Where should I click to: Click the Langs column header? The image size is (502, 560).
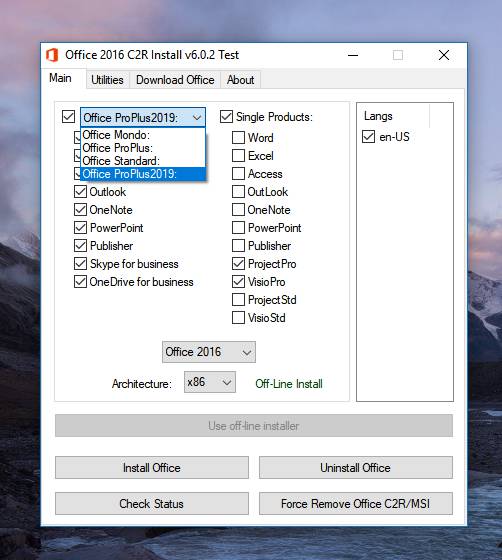tap(393, 116)
